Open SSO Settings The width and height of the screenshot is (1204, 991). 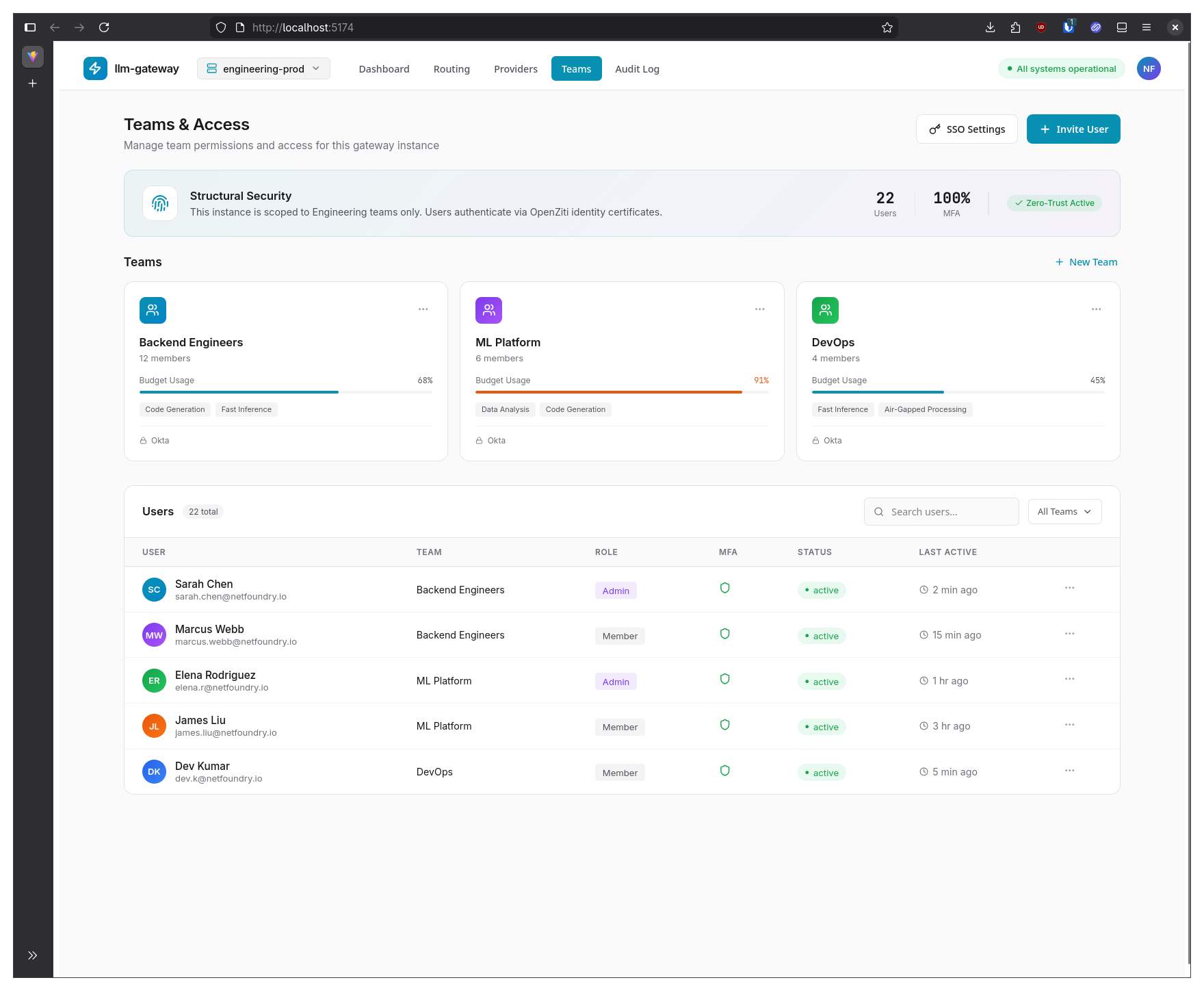tap(967, 129)
